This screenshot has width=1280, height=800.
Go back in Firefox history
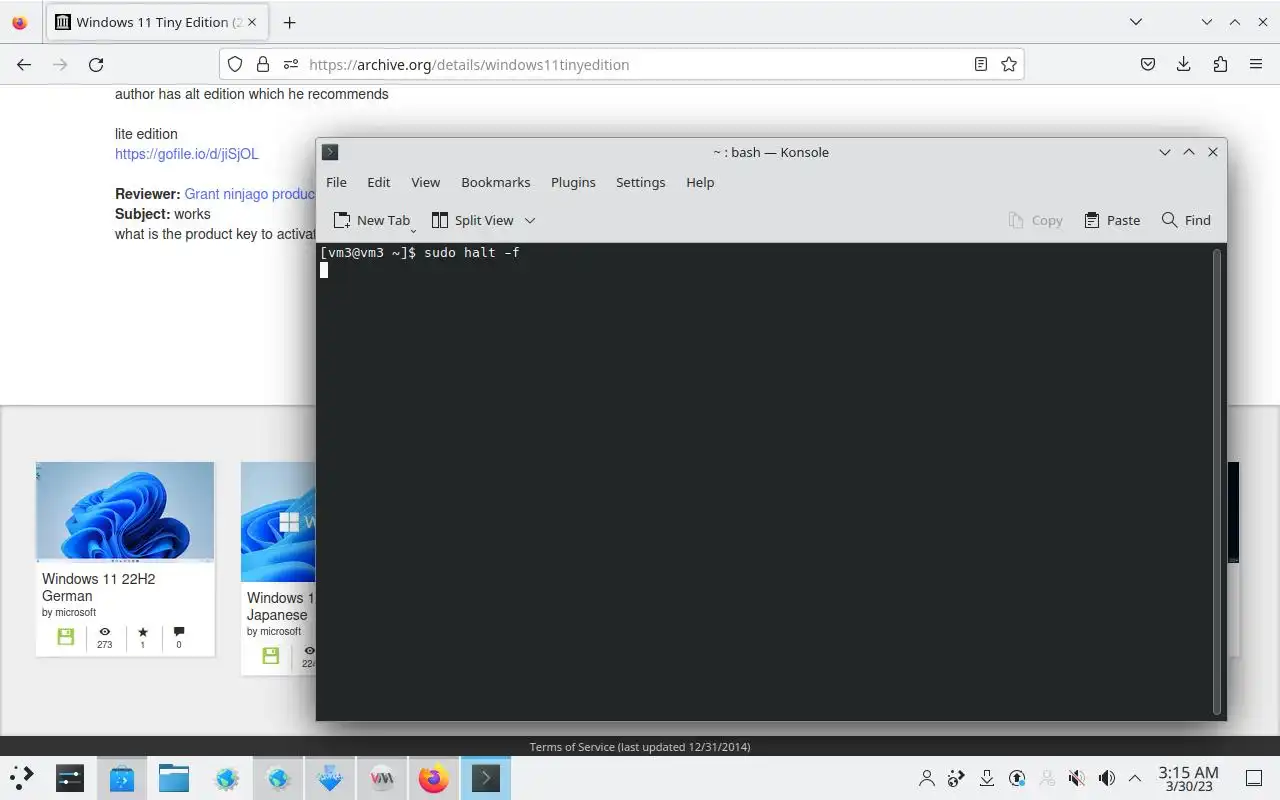(24, 64)
